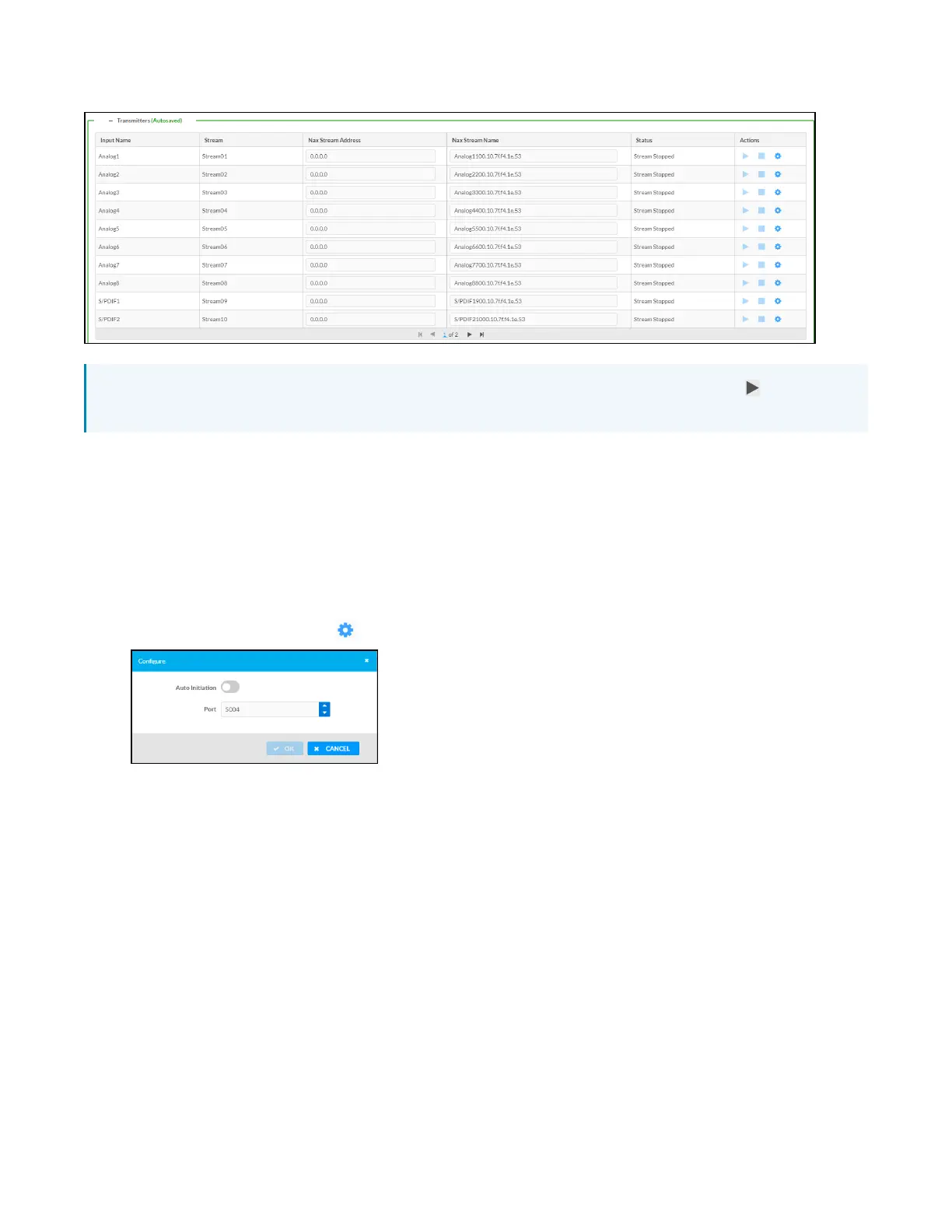
Task: Edit Nax Stream Address for S/PDIF1
Action: pyautogui.click(x=370, y=301)
